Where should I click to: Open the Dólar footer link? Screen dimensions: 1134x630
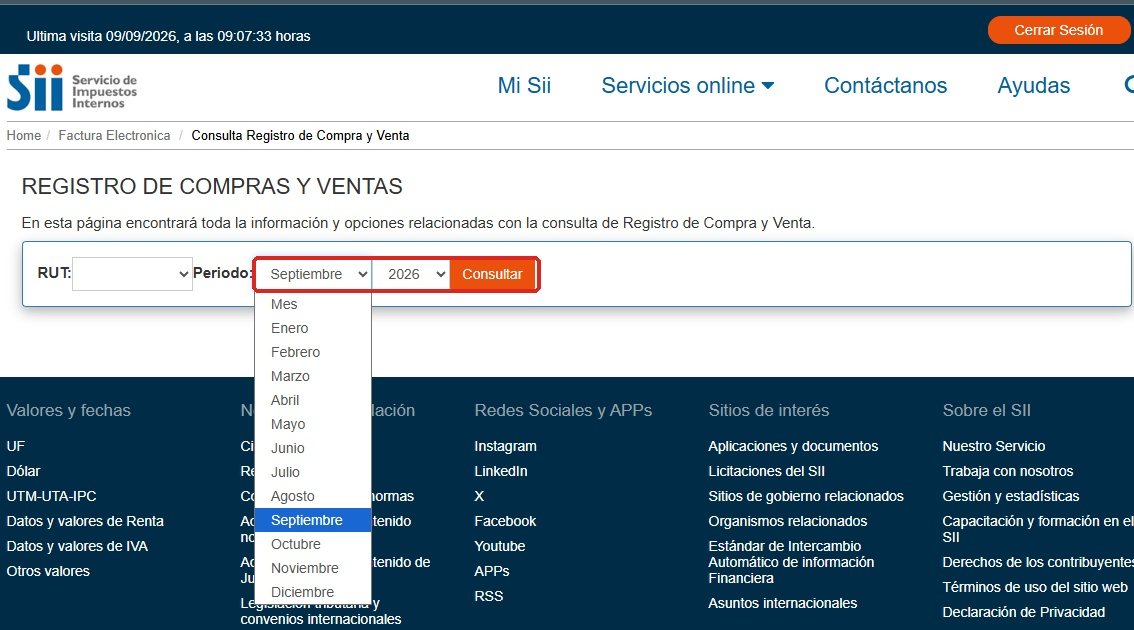pyautogui.click(x=23, y=471)
